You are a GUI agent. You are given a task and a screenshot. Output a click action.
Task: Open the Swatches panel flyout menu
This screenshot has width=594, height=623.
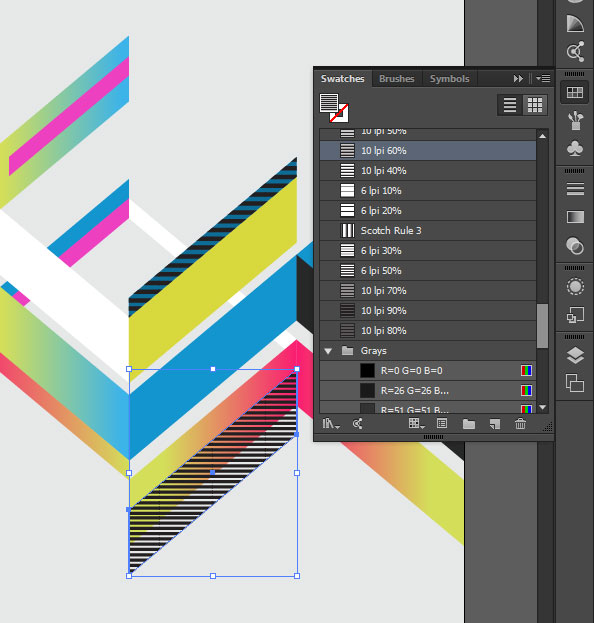tap(543, 79)
